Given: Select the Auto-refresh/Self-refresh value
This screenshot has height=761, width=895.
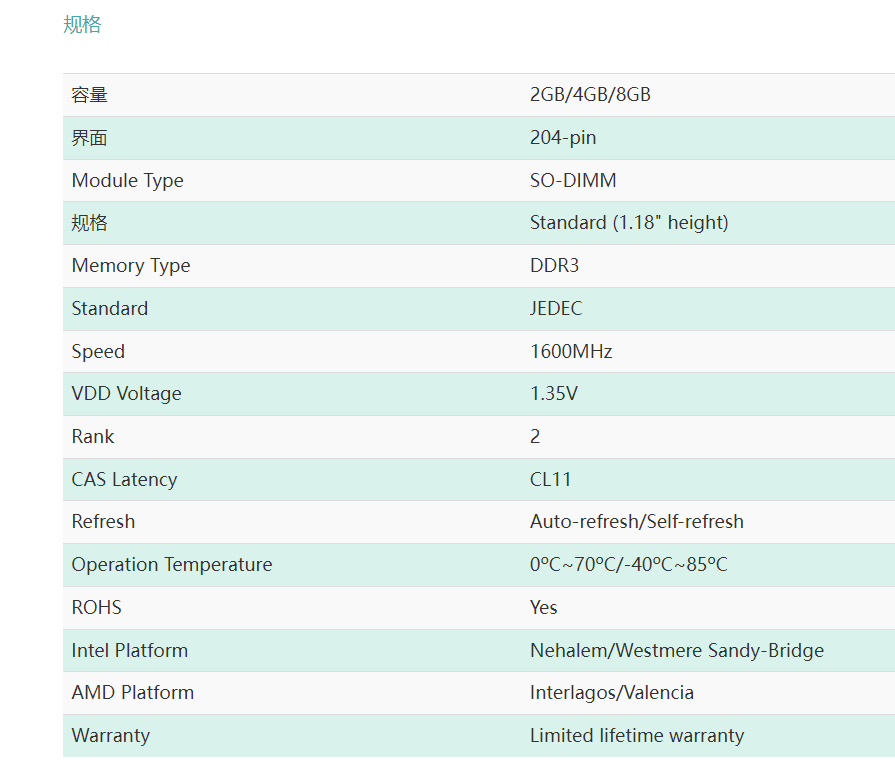Looking at the screenshot, I should coord(636,521).
